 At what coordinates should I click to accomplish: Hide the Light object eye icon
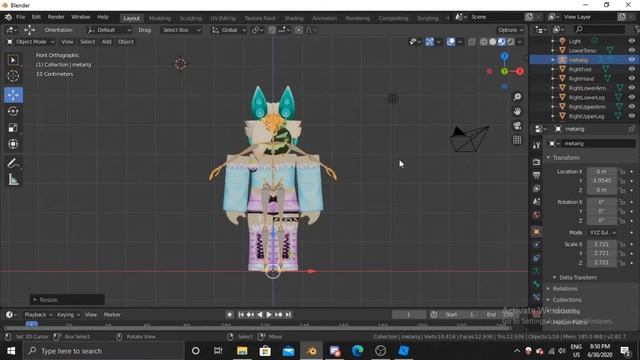[631, 41]
